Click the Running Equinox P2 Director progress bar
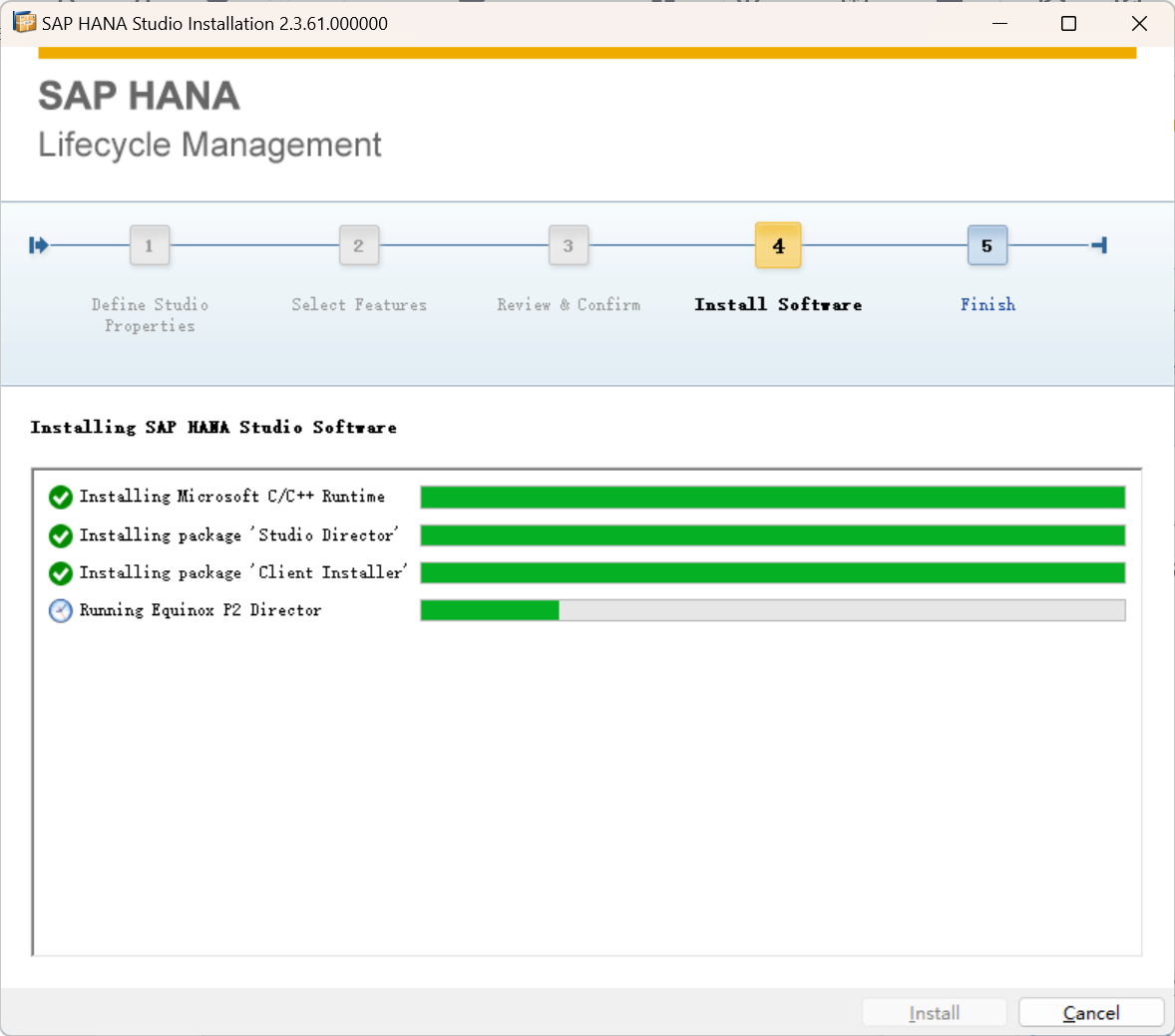This screenshot has height=1036, width=1175. (773, 610)
